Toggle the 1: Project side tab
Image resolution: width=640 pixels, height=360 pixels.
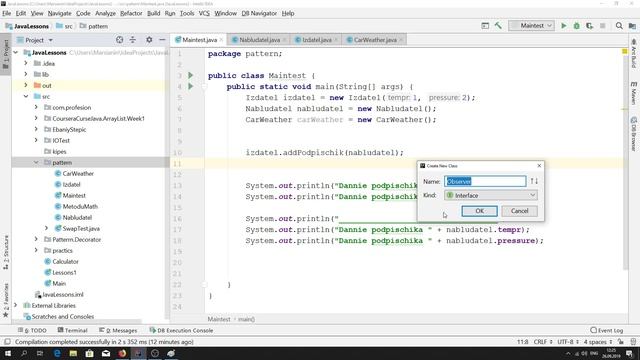tap(6, 54)
